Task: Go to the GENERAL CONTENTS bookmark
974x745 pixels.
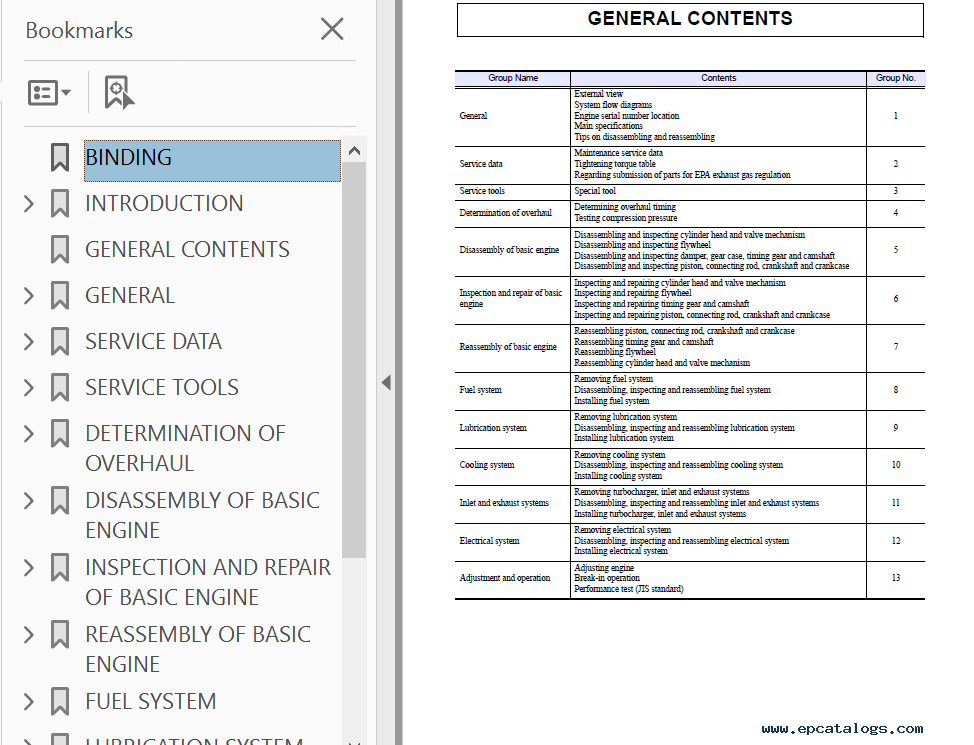Action: [187, 250]
